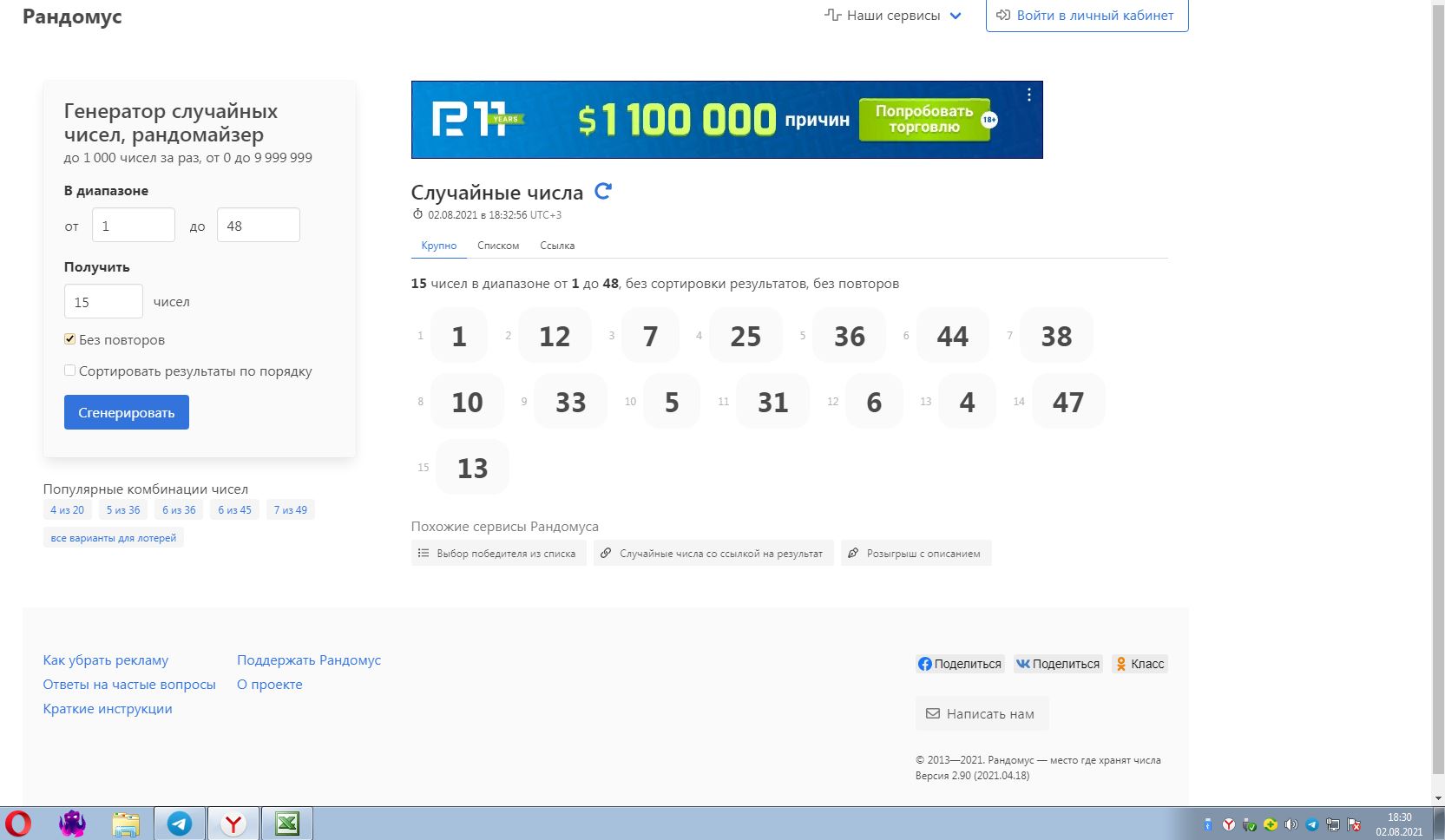Click the result number 44
This screenshot has width=1445, height=840.
953,336
